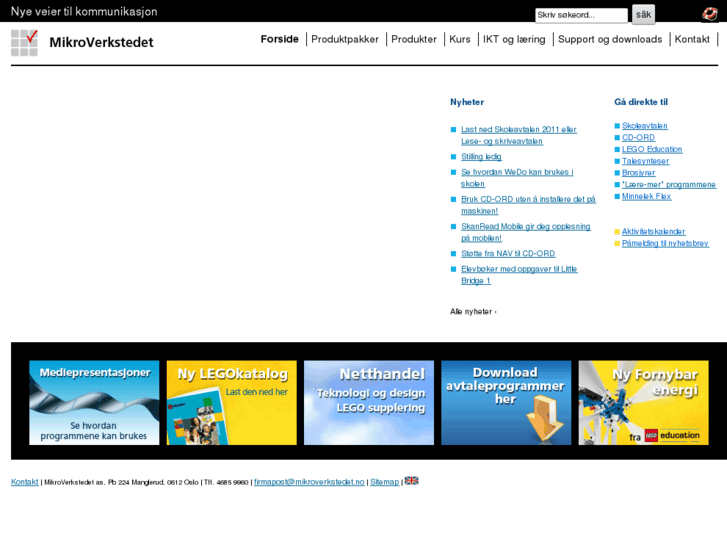Open the Minnelek Flex quick link

click(646, 196)
